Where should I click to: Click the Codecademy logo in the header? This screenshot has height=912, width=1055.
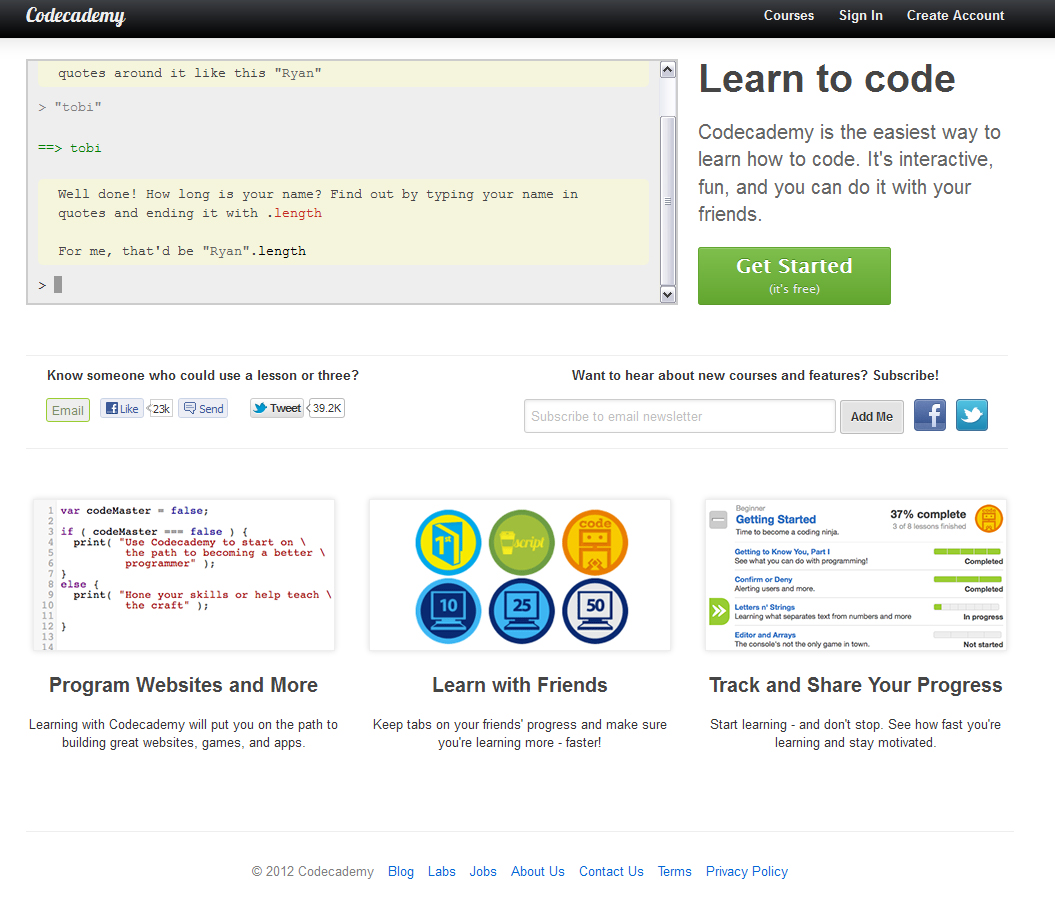[x=75, y=16]
